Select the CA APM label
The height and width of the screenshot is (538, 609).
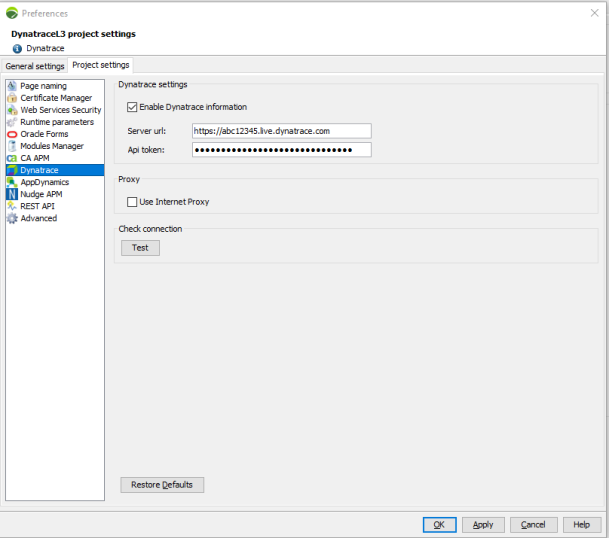point(35,158)
